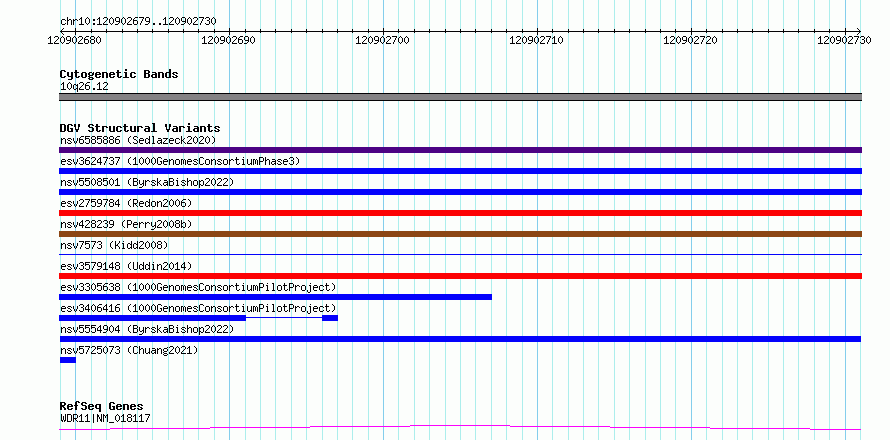
Task: Open the nsv5508501 (ByrskaBishop2022) label
Action: point(147,182)
